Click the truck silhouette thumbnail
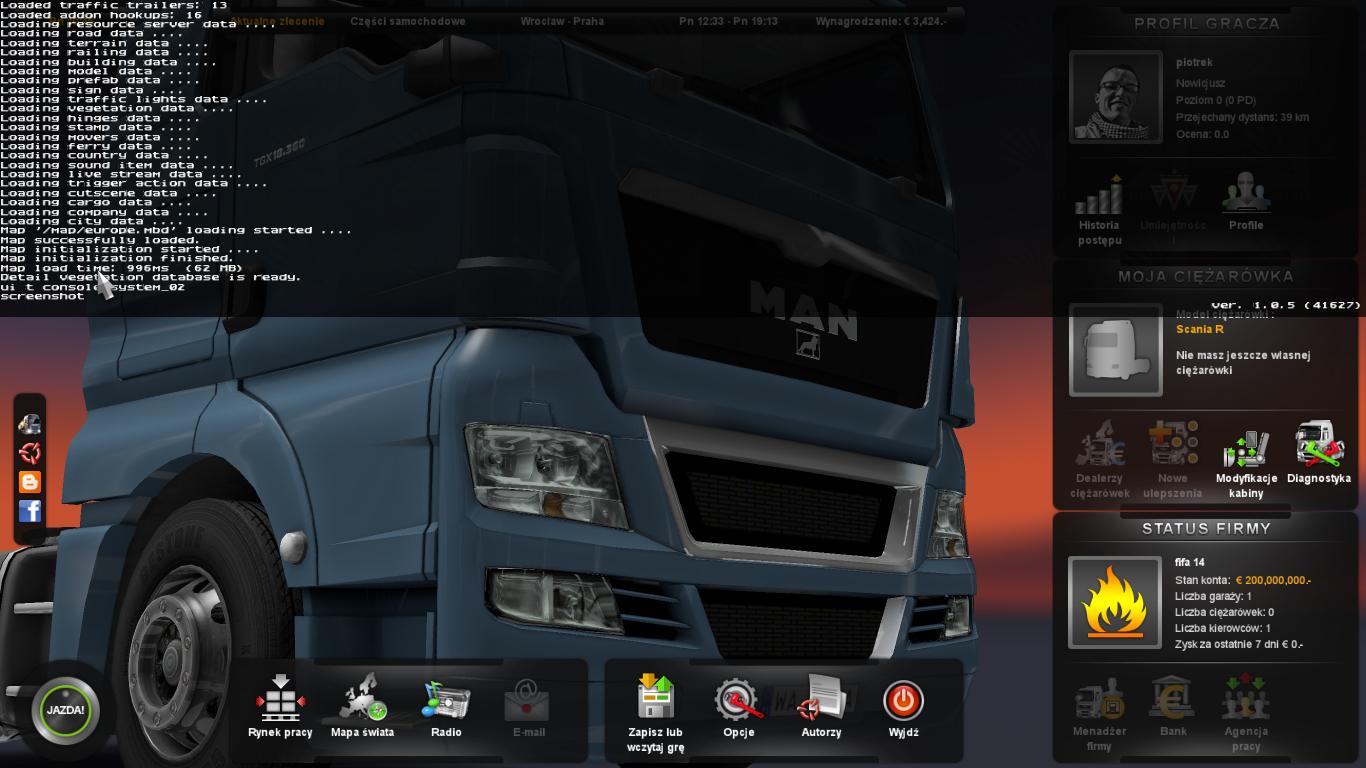1366x768 pixels. 1115,350
